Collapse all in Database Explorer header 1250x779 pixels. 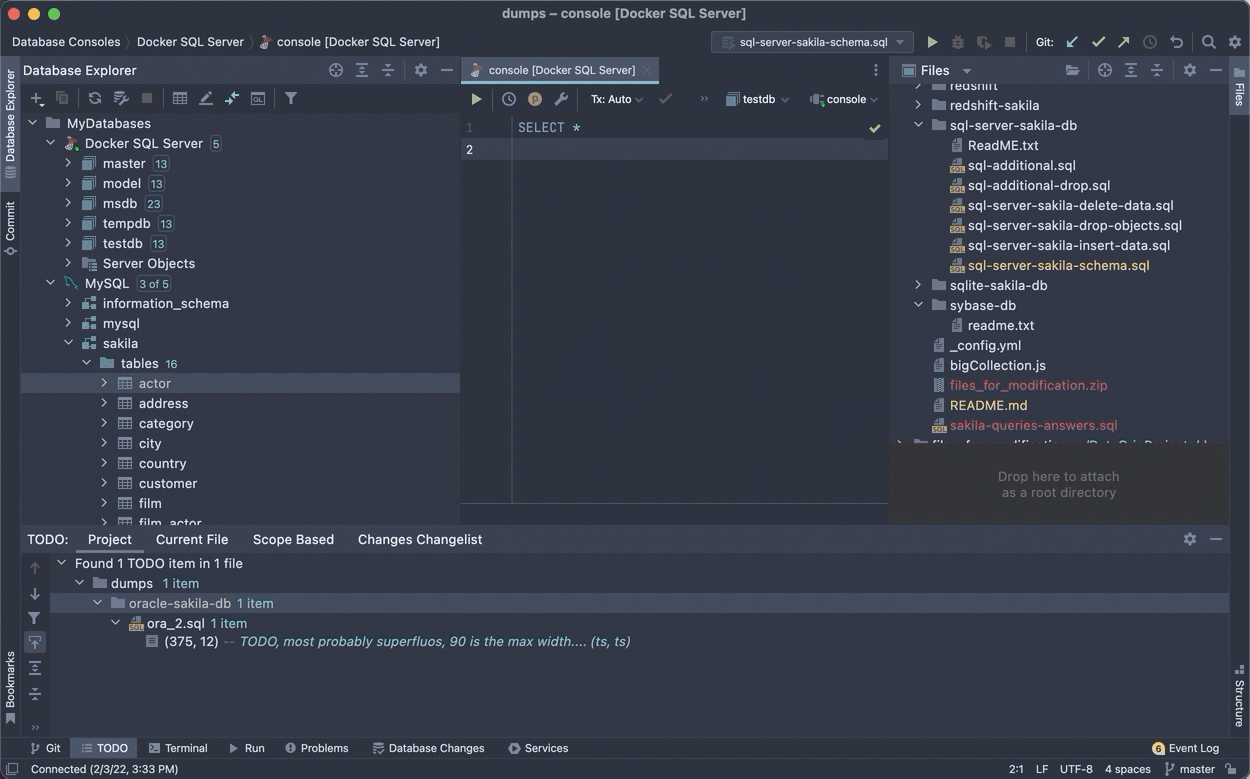pyautogui.click(x=388, y=70)
